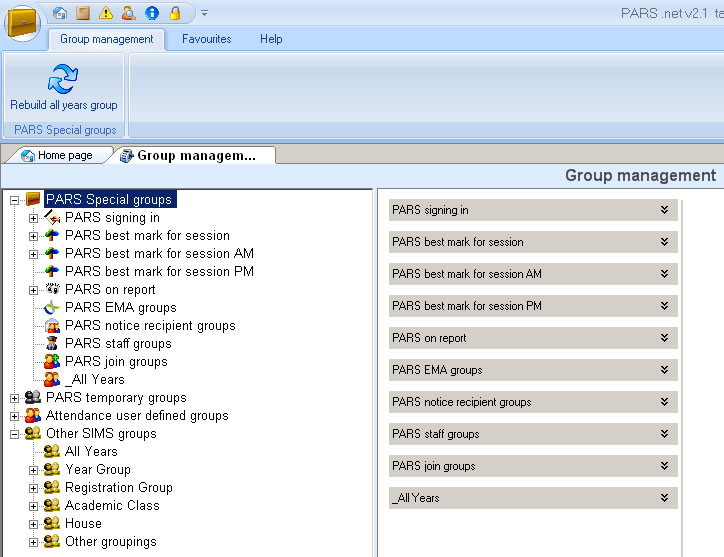Click the brown book icon in quick access toolbar
Image resolution: width=724 pixels, height=557 pixels.
83,13
